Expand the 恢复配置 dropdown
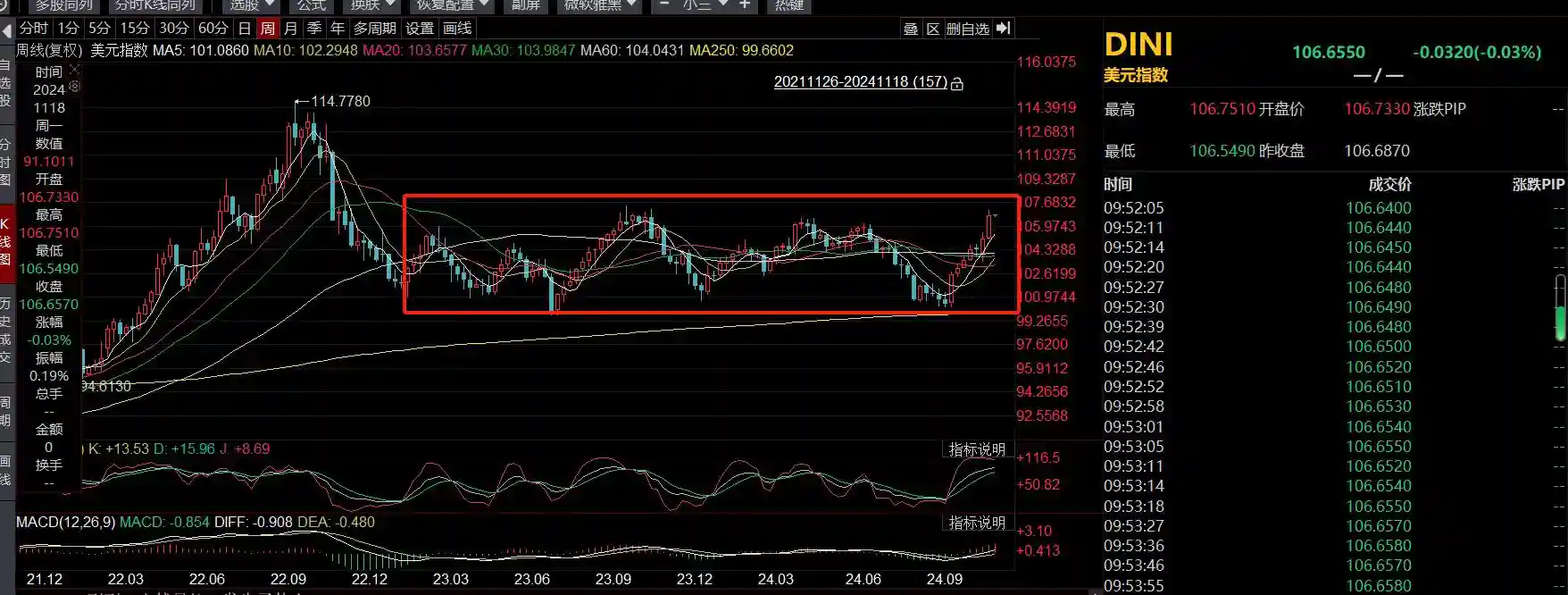1568x595 pixels. click(452, 5)
